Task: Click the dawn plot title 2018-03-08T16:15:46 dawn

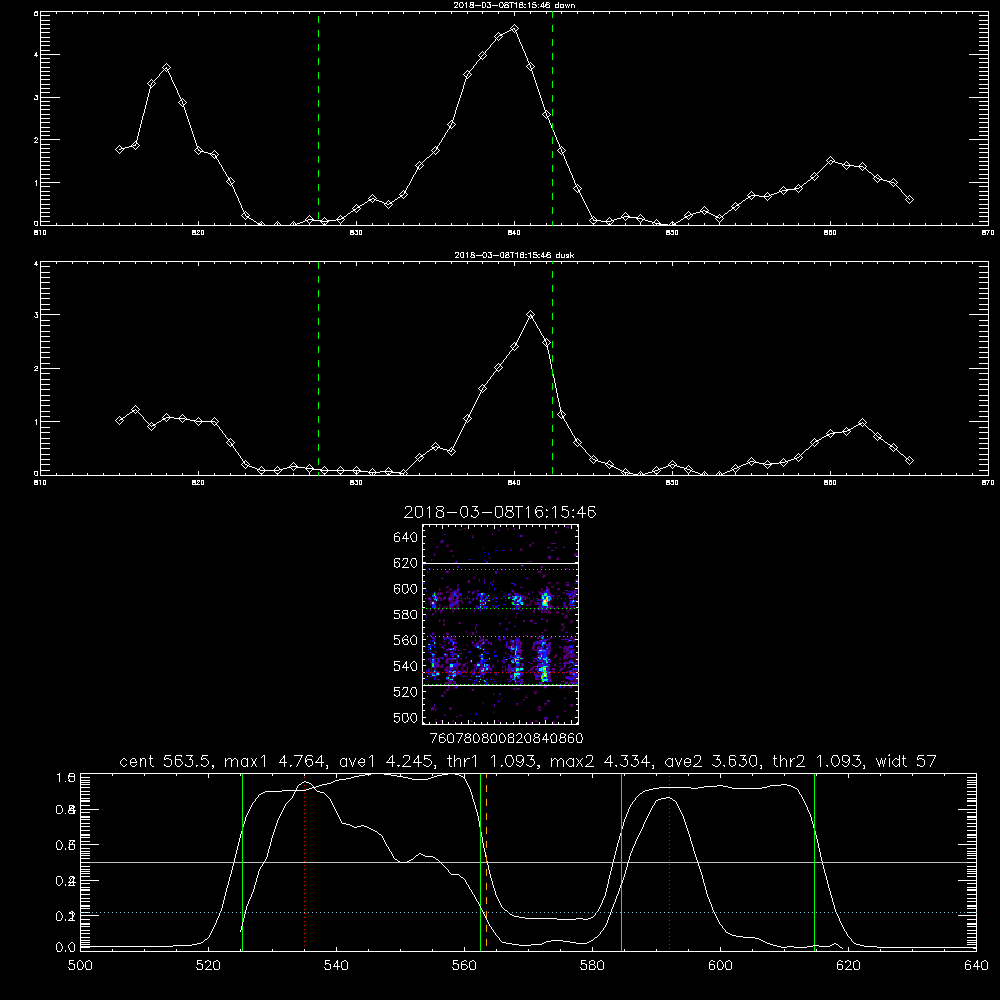Action: coord(514,5)
